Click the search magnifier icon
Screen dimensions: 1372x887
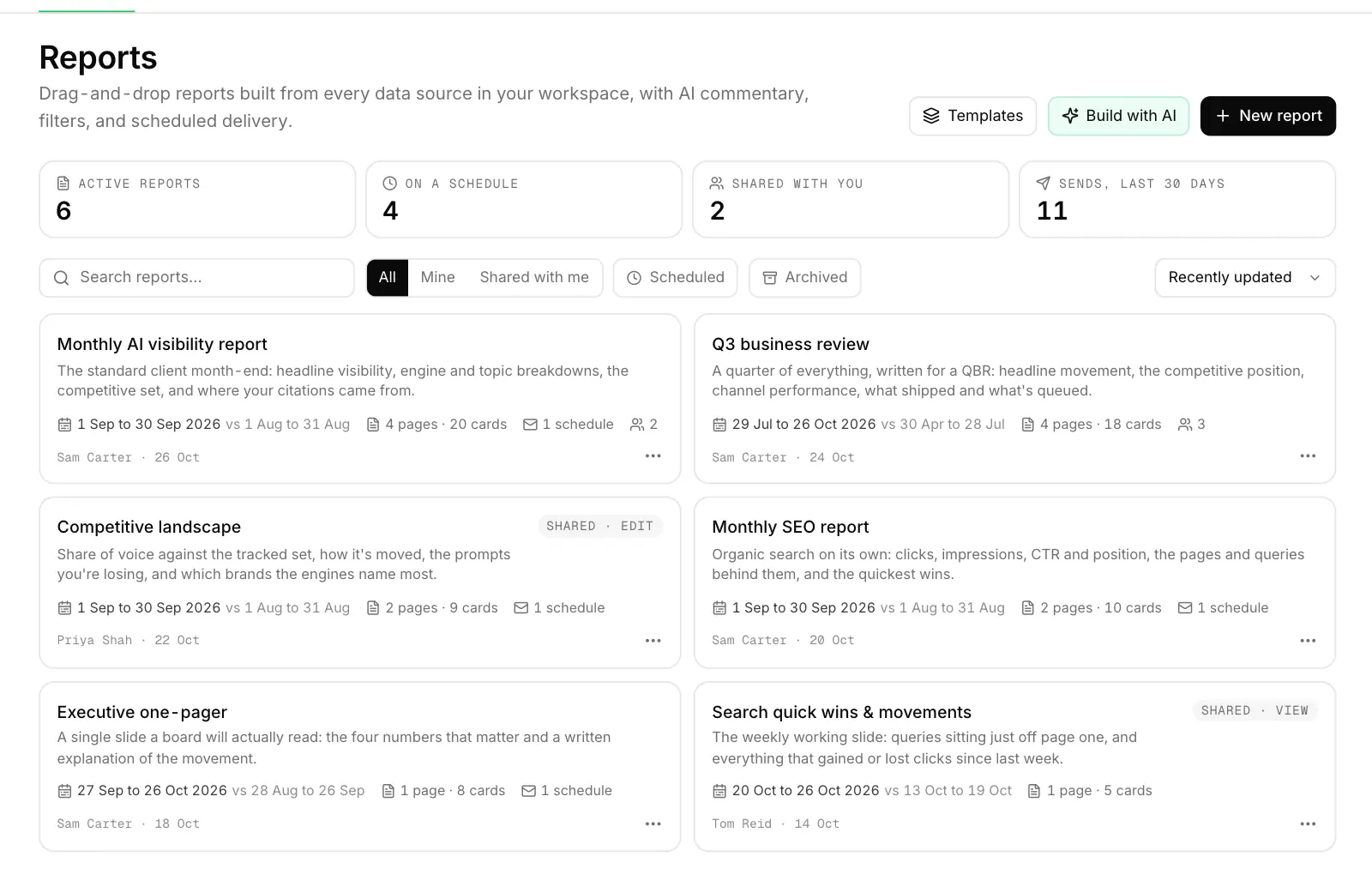coord(61,278)
